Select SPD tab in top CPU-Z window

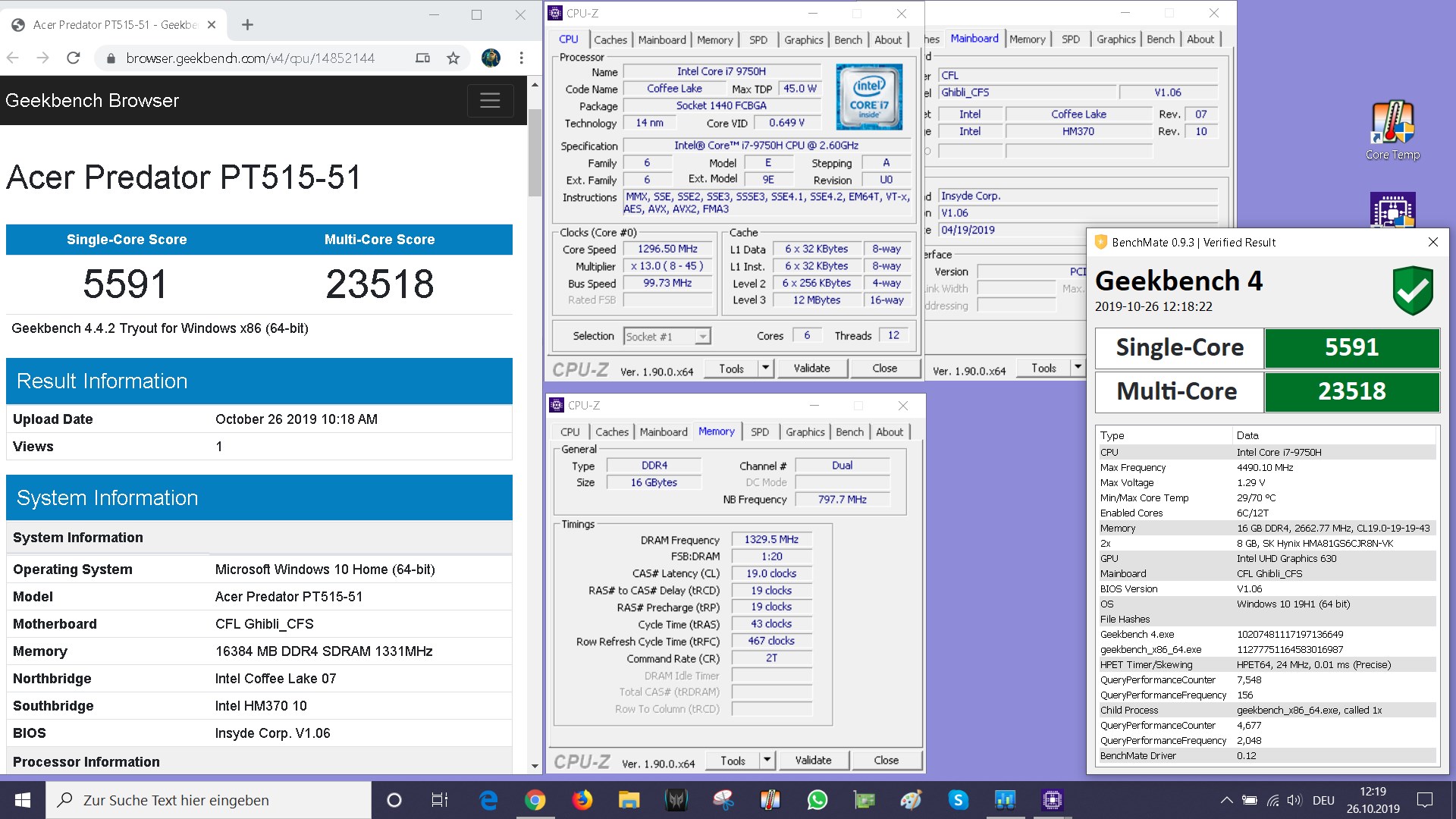[x=758, y=40]
